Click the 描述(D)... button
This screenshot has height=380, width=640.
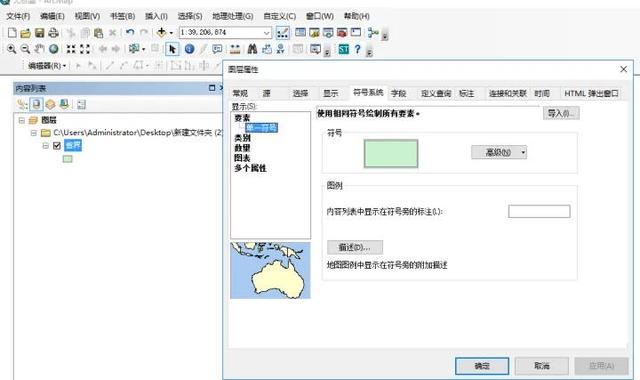tap(355, 247)
